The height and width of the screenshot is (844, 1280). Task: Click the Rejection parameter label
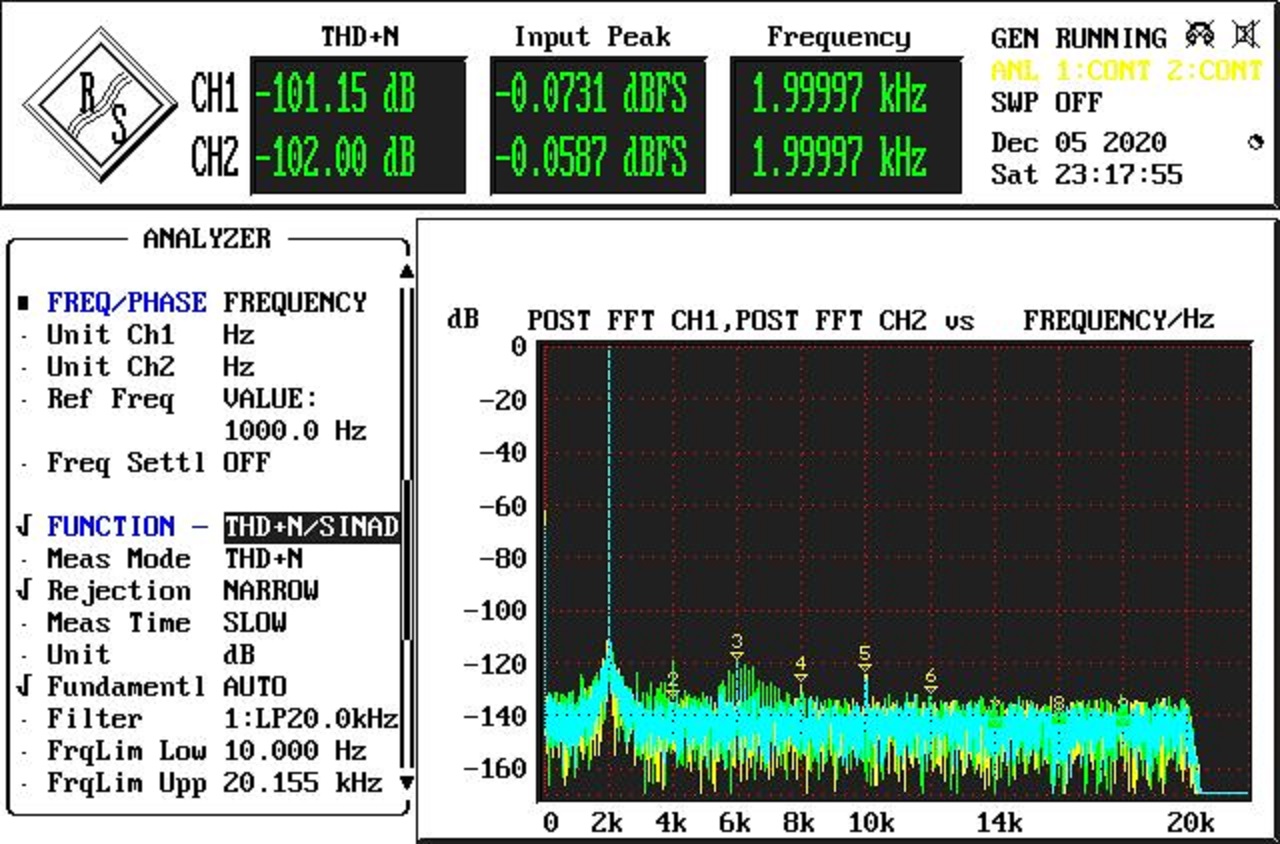(119, 591)
